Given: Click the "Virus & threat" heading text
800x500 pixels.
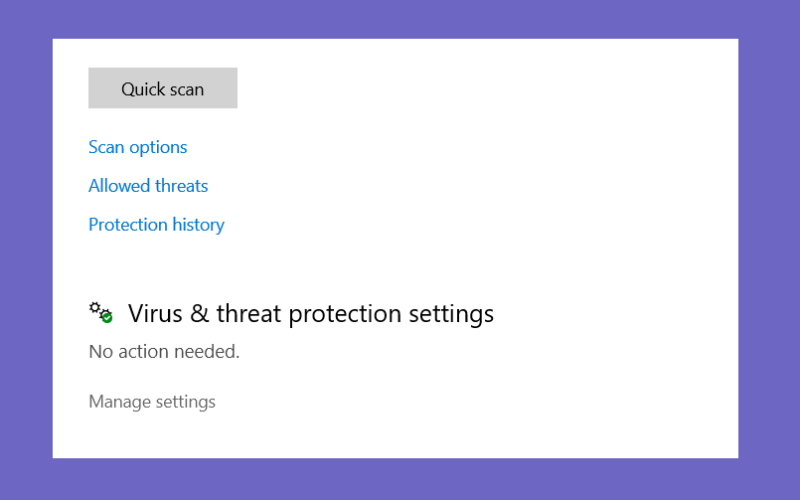Looking at the screenshot, I should coord(204,313).
